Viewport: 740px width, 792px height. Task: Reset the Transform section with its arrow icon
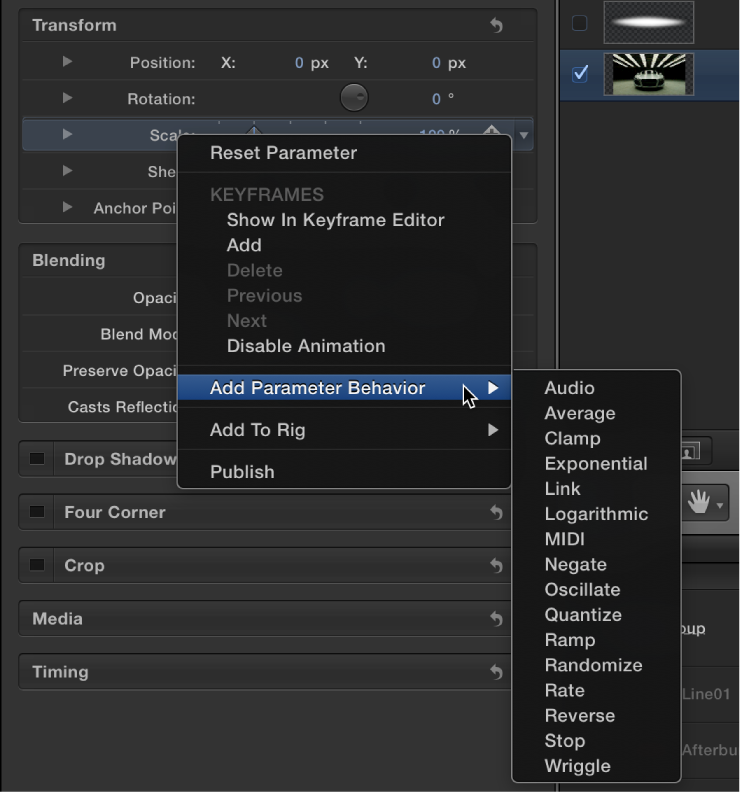[x=497, y=25]
